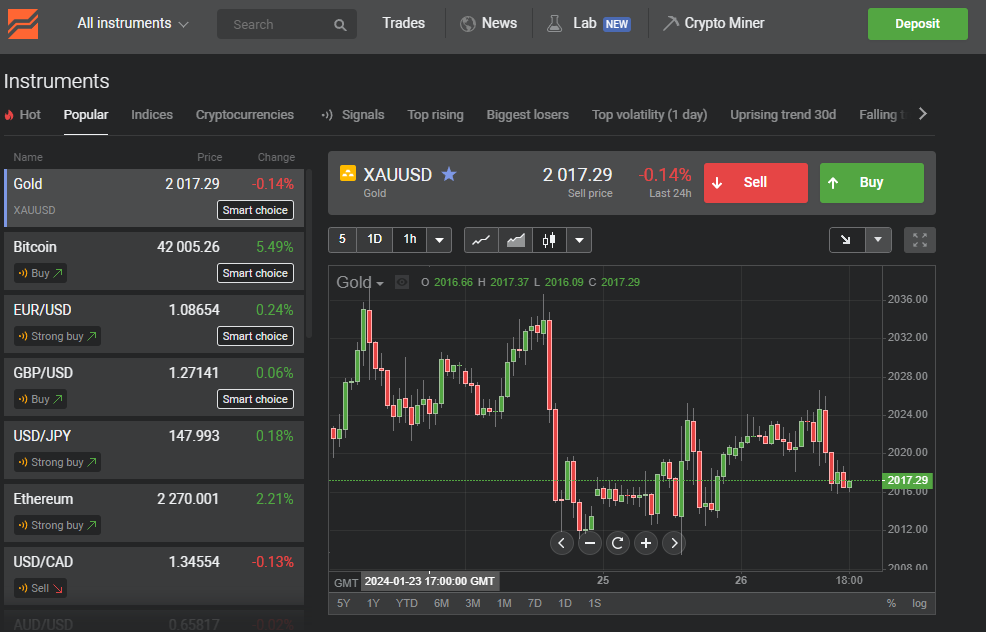Click the fullscreen chart expand icon
Image resolution: width=986 pixels, height=632 pixels.
click(920, 240)
